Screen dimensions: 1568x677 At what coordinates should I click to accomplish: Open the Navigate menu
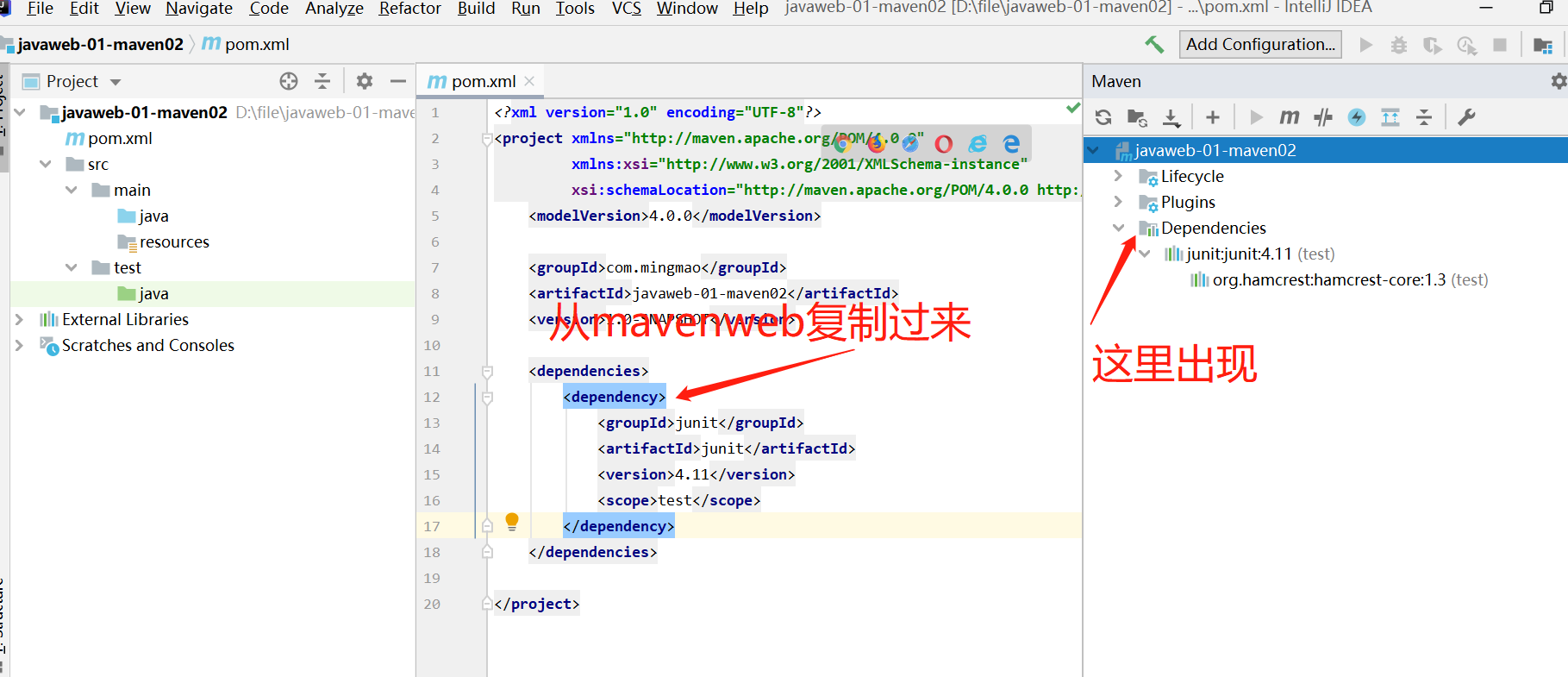pos(199,9)
